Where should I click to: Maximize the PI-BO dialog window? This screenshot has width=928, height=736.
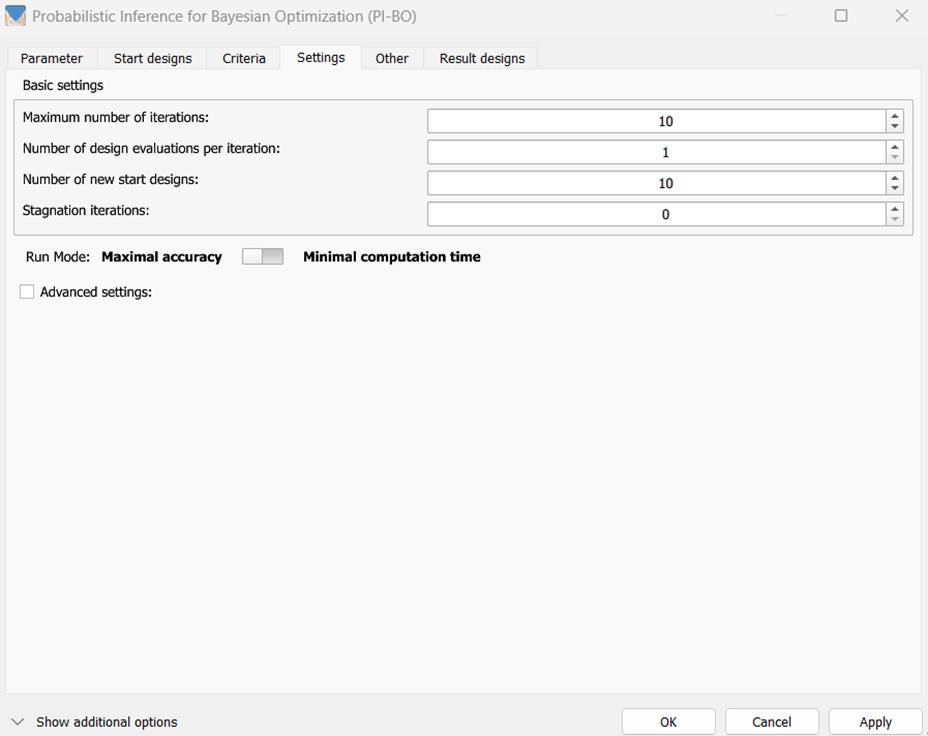click(x=841, y=16)
